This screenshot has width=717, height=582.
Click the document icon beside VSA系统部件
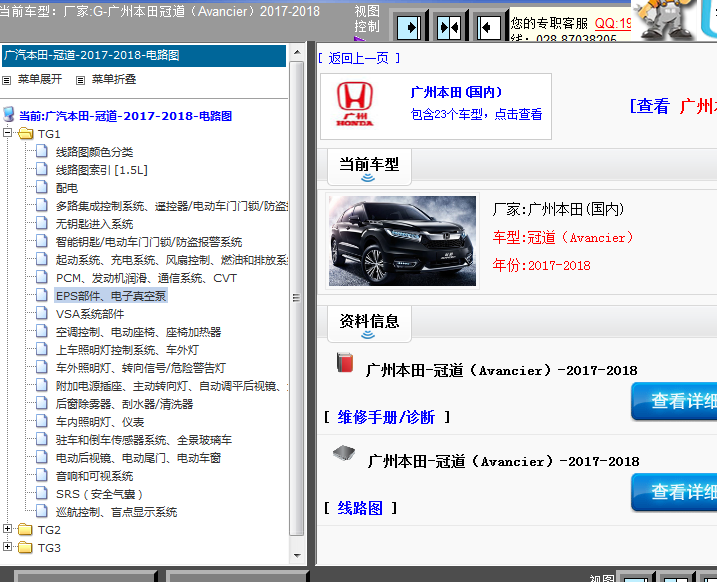pos(42,313)
